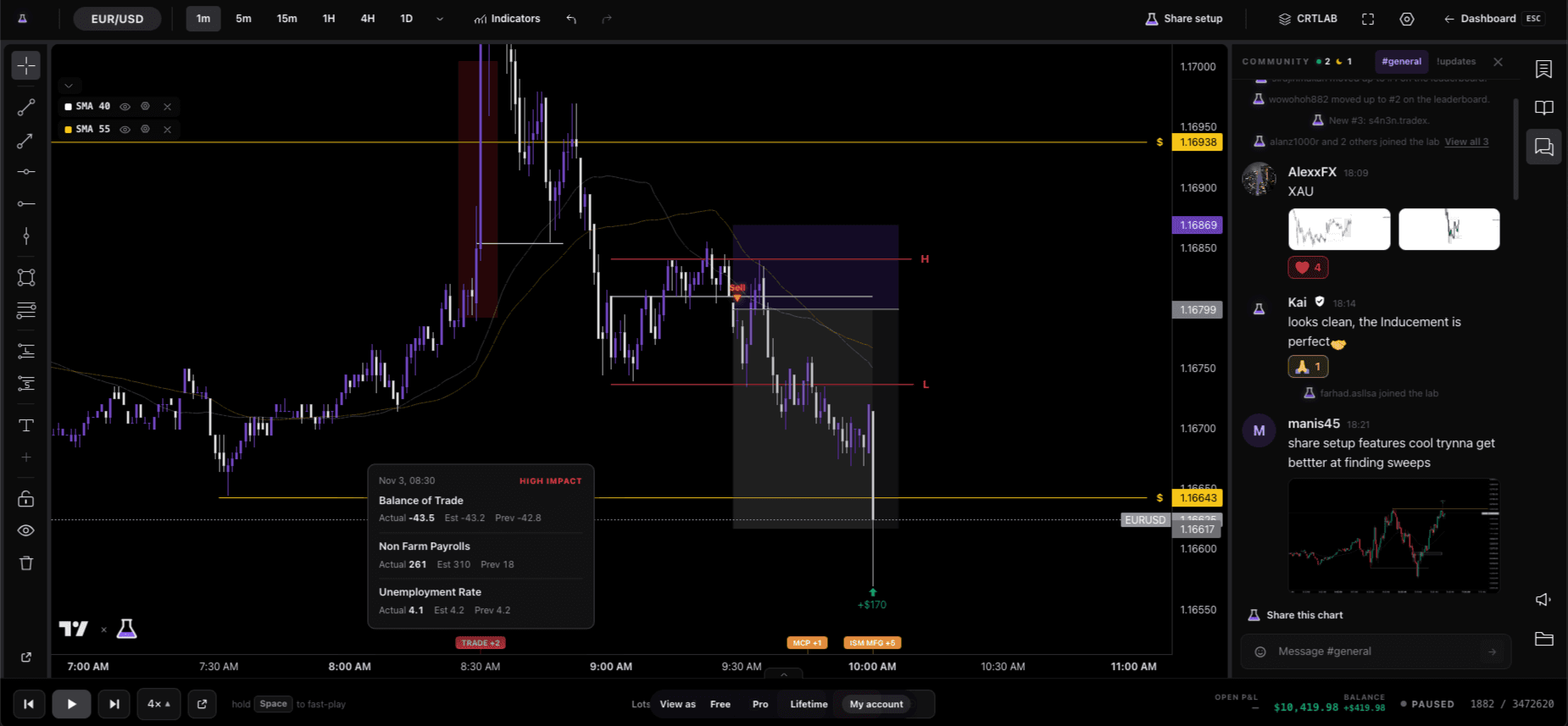Screen dimensions: 1568x726
Task: Select the rectangle shape tool
Action: (26, 278)
